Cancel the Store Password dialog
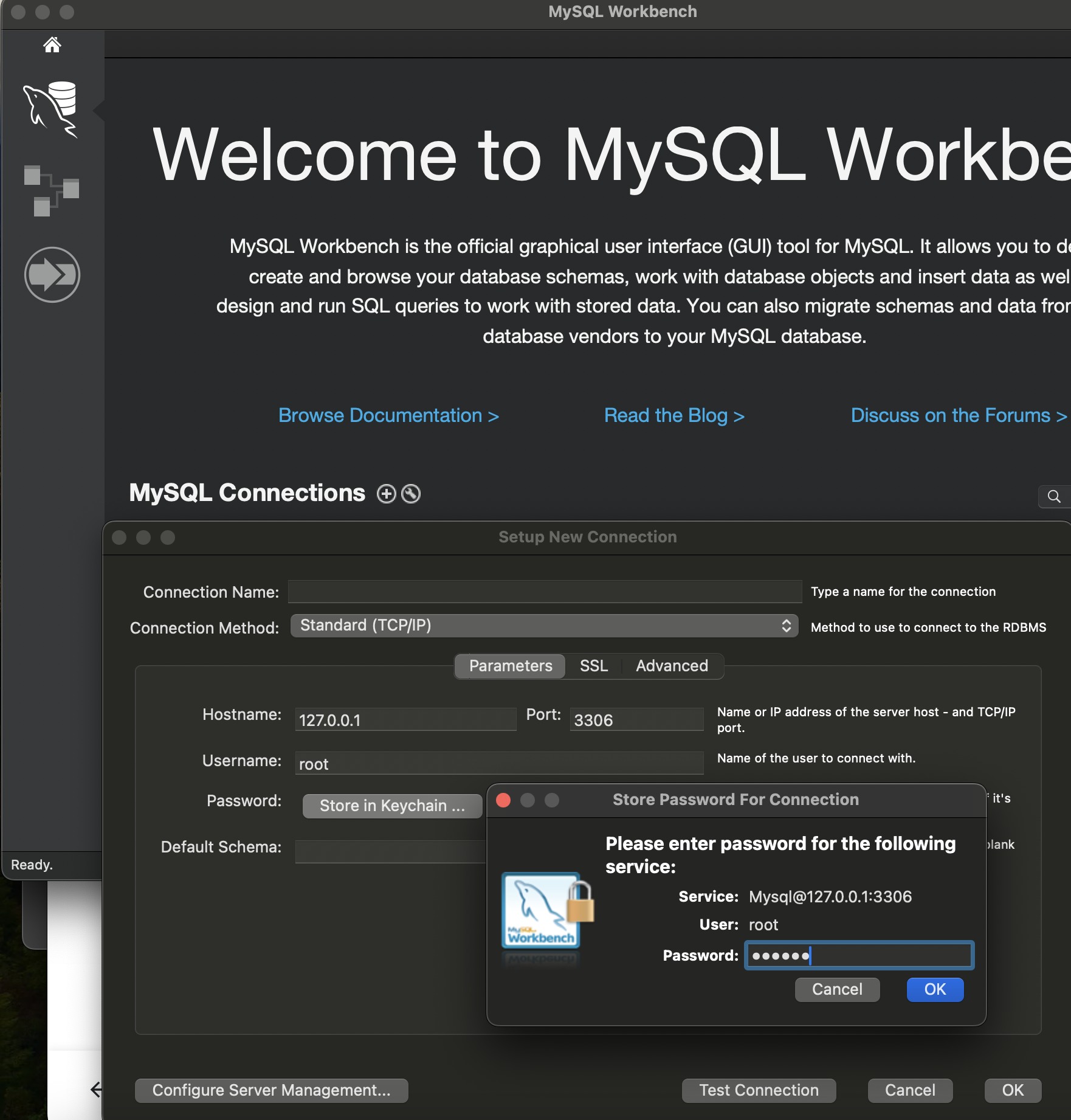The image size is (1071, 1120). point(837,989)
